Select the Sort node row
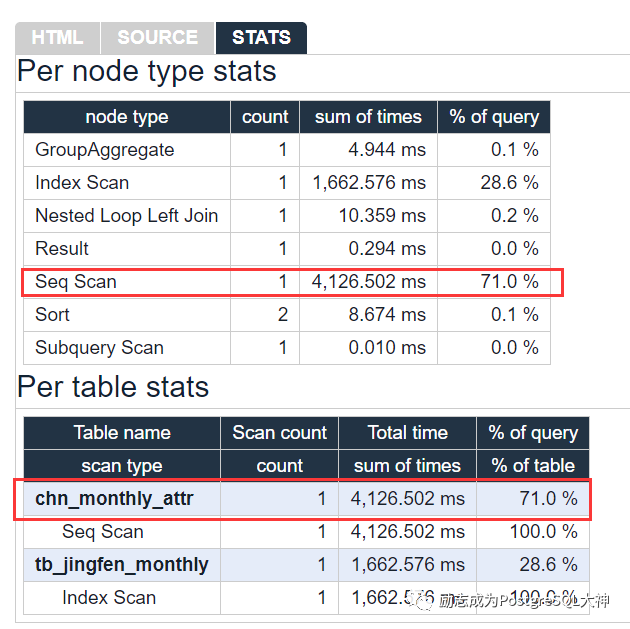This screenshot has width=630, height=629. tap(287, 314)
